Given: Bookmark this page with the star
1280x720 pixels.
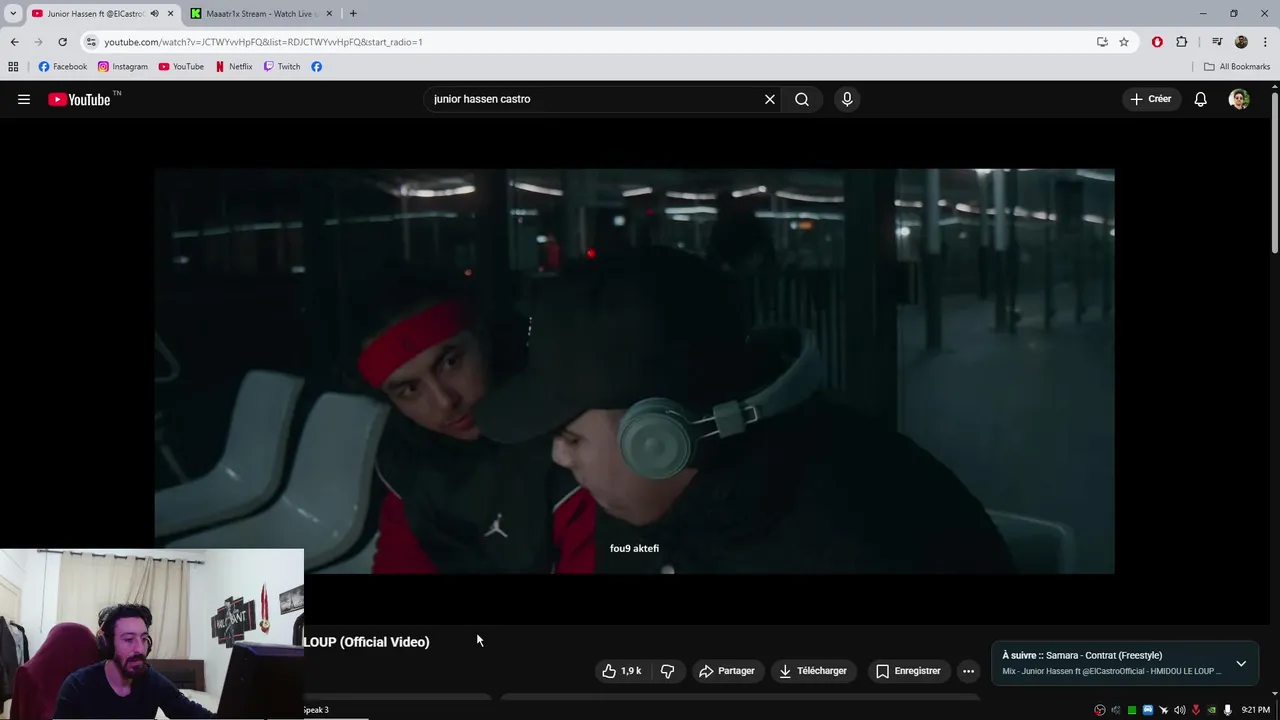Looking at the screenshot, I should tap(1124, 42).
